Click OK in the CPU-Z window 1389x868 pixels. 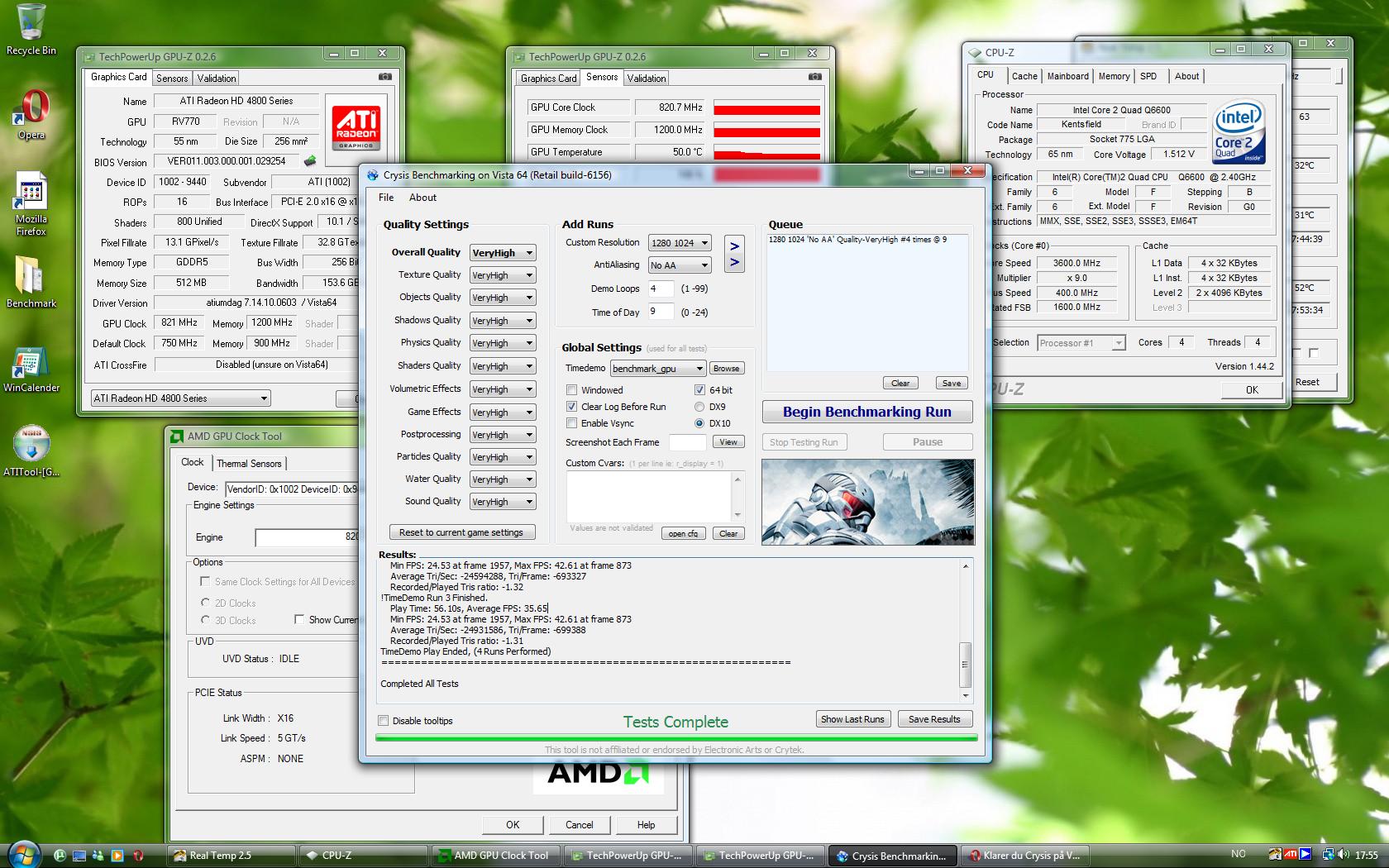pos(1252,389)
